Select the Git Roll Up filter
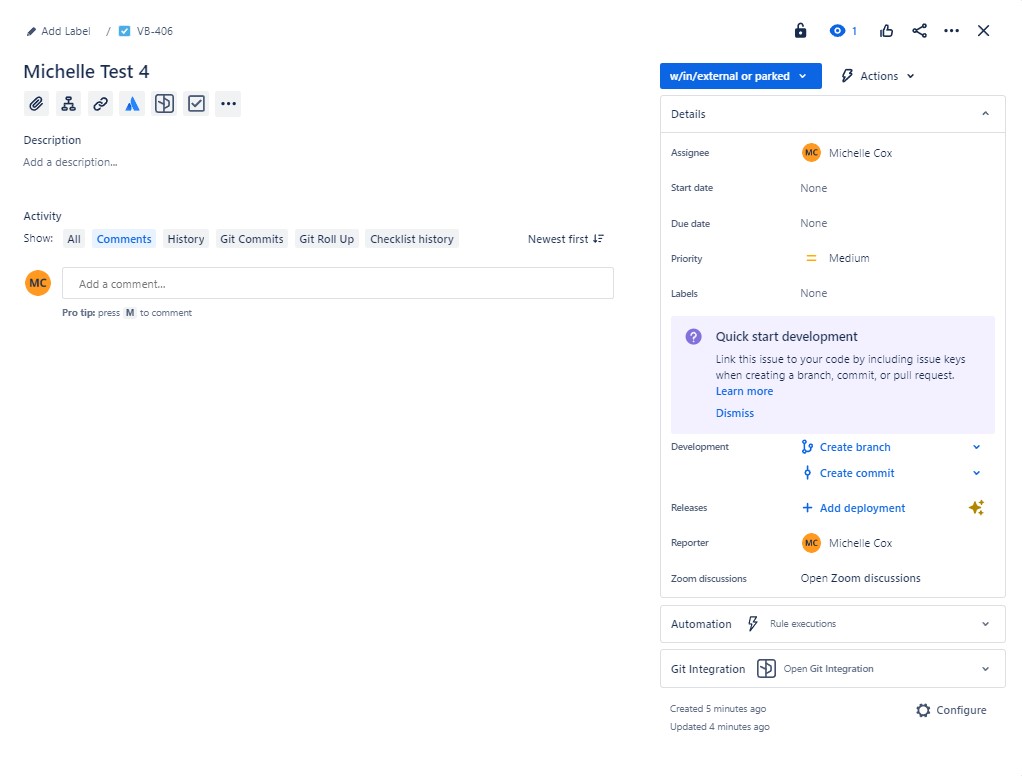The width and height of the screenshot is (1022, 776). point(327,239)
